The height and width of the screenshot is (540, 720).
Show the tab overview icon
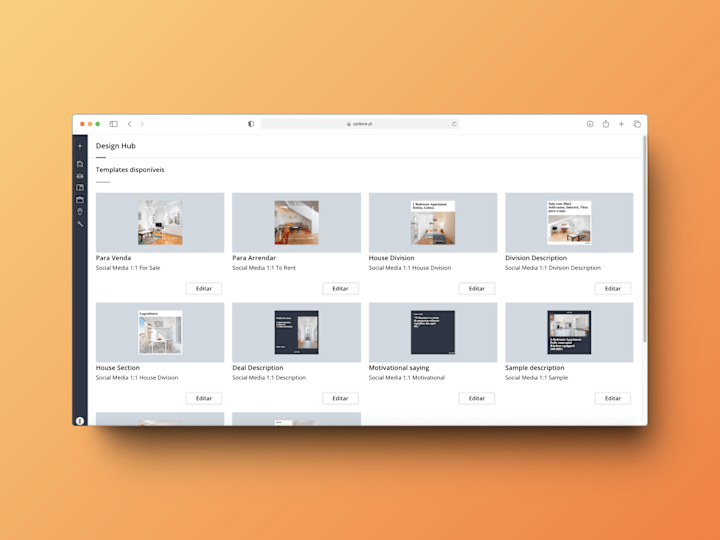[x=637, y=124]
